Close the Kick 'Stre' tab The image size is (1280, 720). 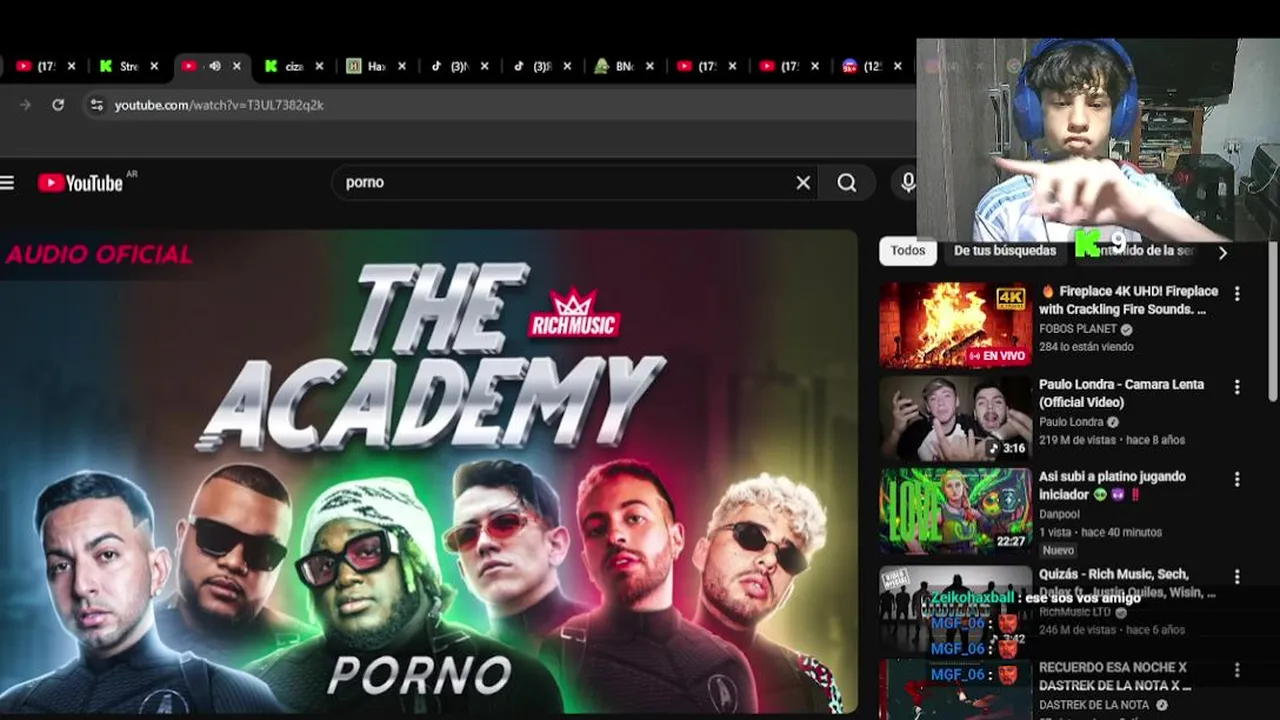click(154, 66)
